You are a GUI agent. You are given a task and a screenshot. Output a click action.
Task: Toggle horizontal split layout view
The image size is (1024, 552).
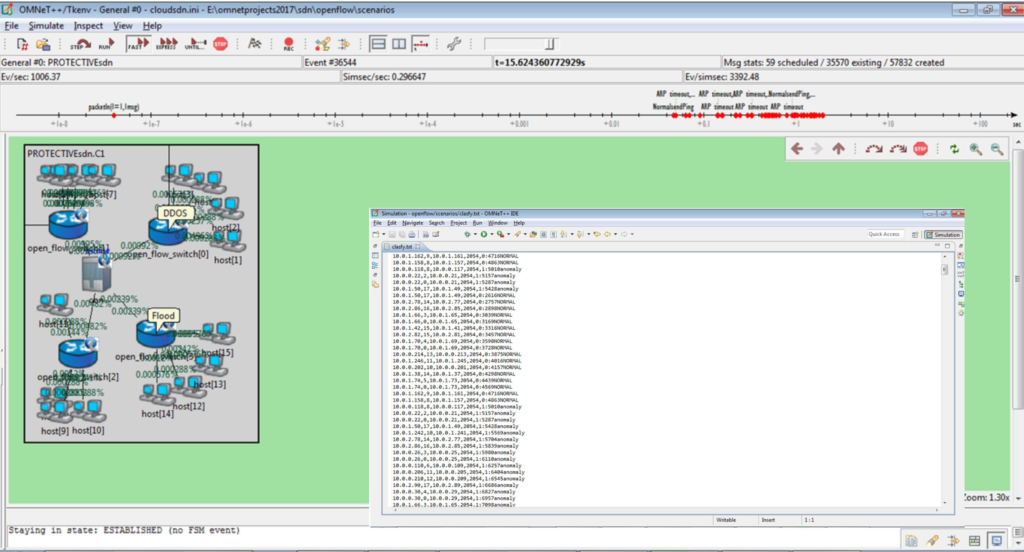coord(379,44)
